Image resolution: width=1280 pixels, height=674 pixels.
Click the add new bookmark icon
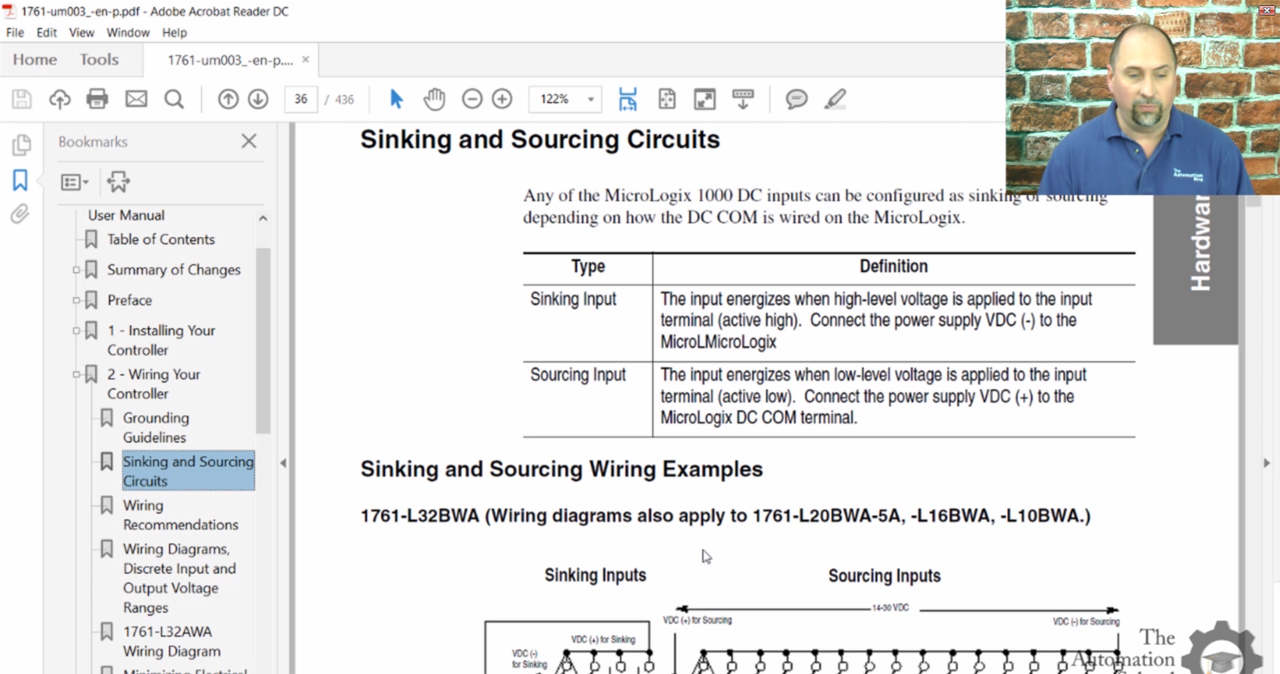(x=118, y=182)
